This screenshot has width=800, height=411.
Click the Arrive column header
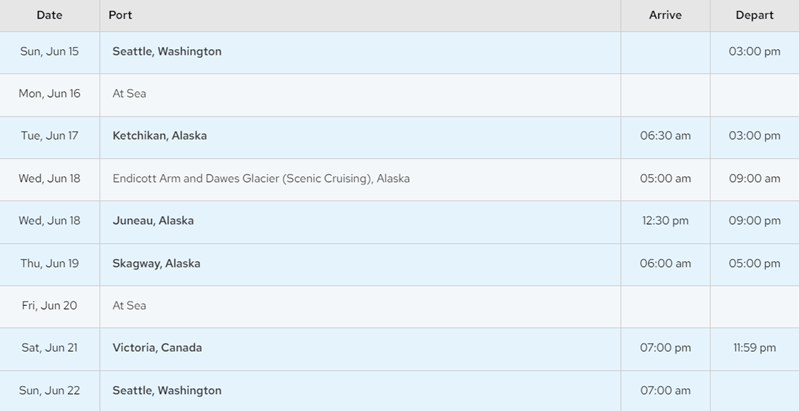[665, 16]
